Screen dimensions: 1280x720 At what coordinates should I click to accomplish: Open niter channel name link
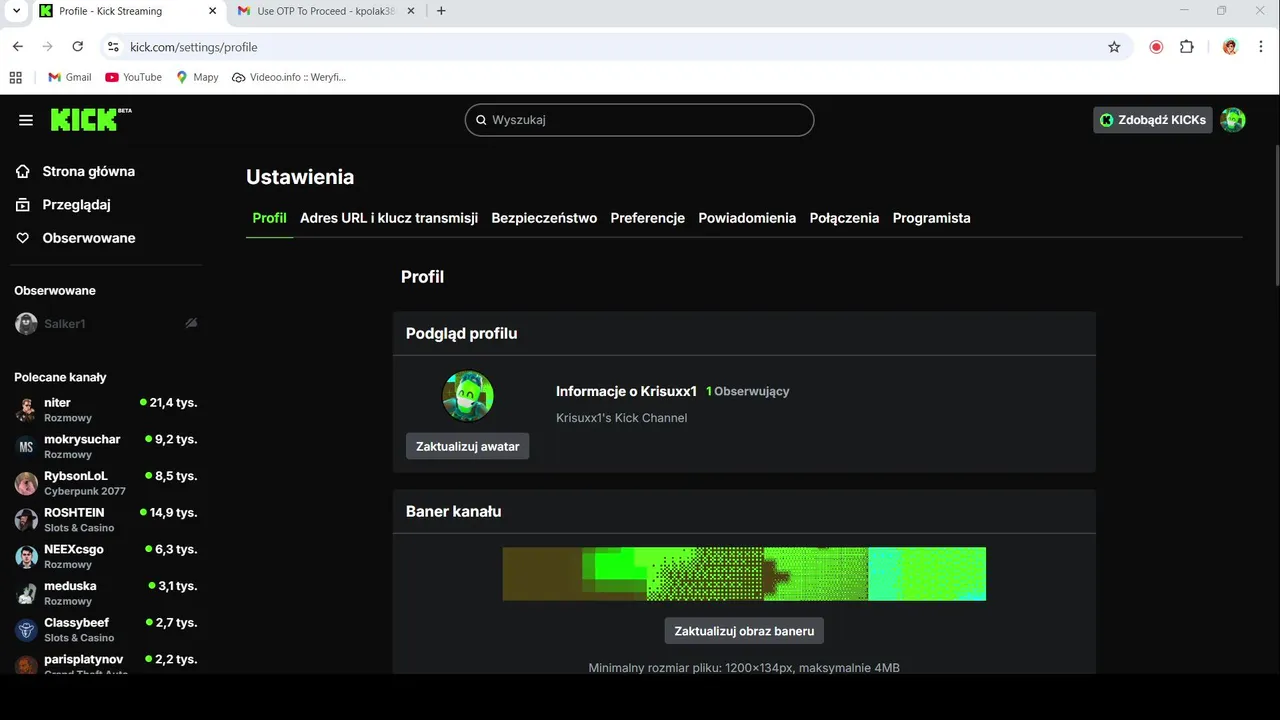pyautogui.click(x=57, y=403)
